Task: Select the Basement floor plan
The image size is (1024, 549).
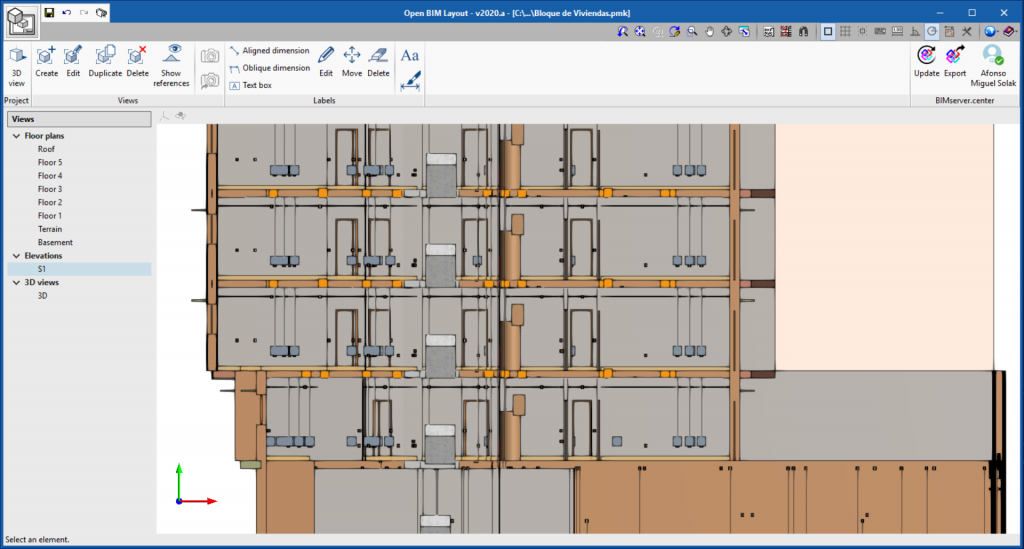Action: [55, 242]
